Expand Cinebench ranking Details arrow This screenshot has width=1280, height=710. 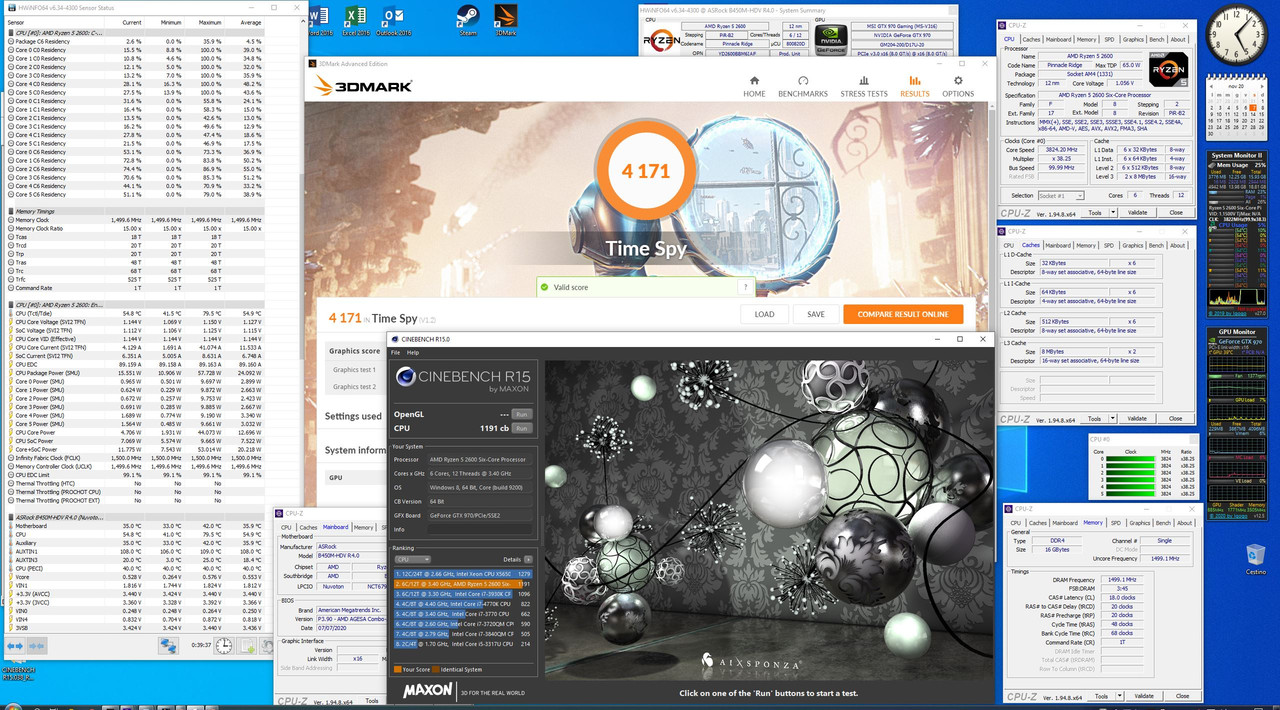(x=528, y=559)
